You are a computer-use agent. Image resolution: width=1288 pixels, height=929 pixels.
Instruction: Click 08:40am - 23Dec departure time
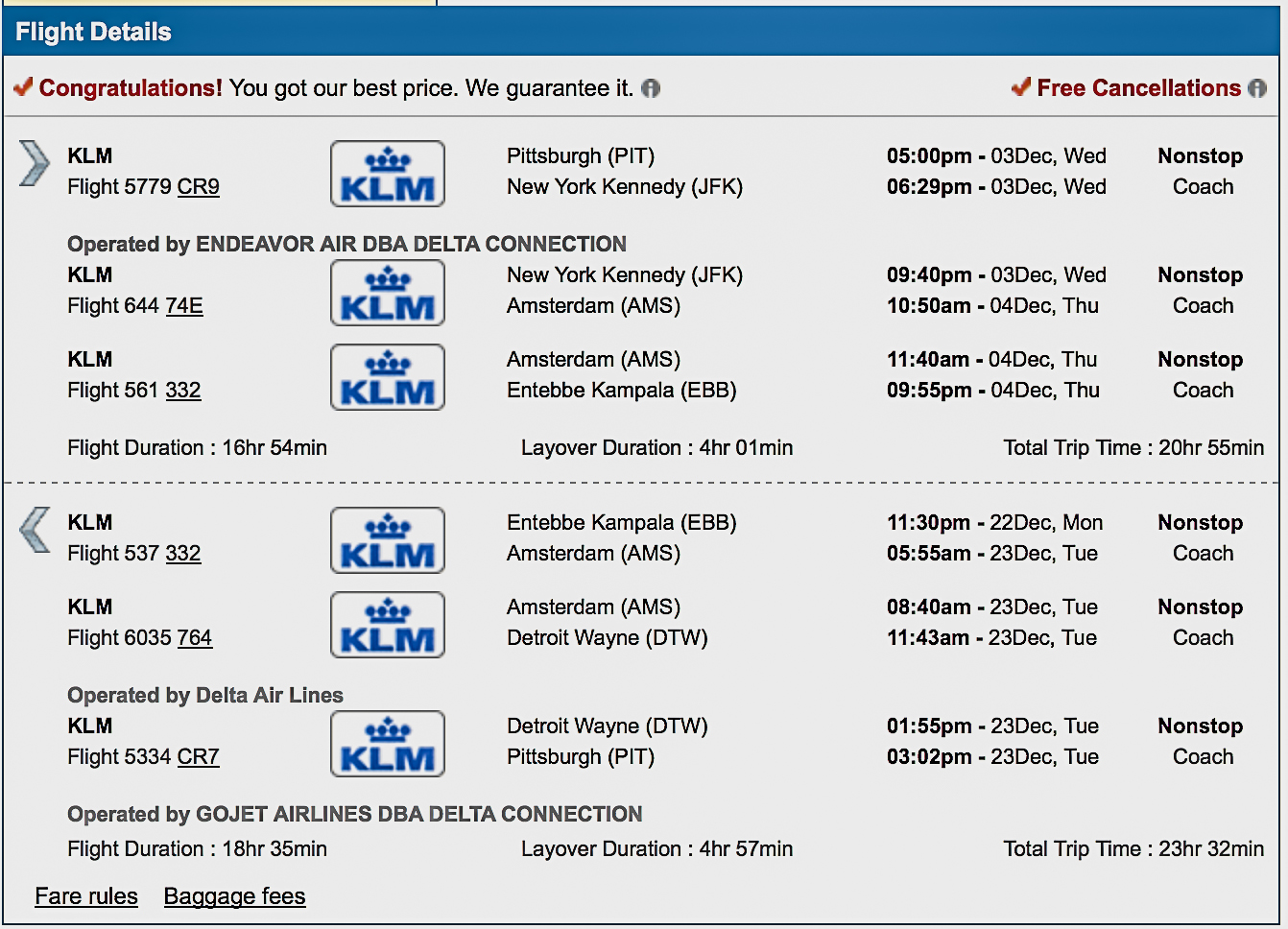click(x=992, y=607)
